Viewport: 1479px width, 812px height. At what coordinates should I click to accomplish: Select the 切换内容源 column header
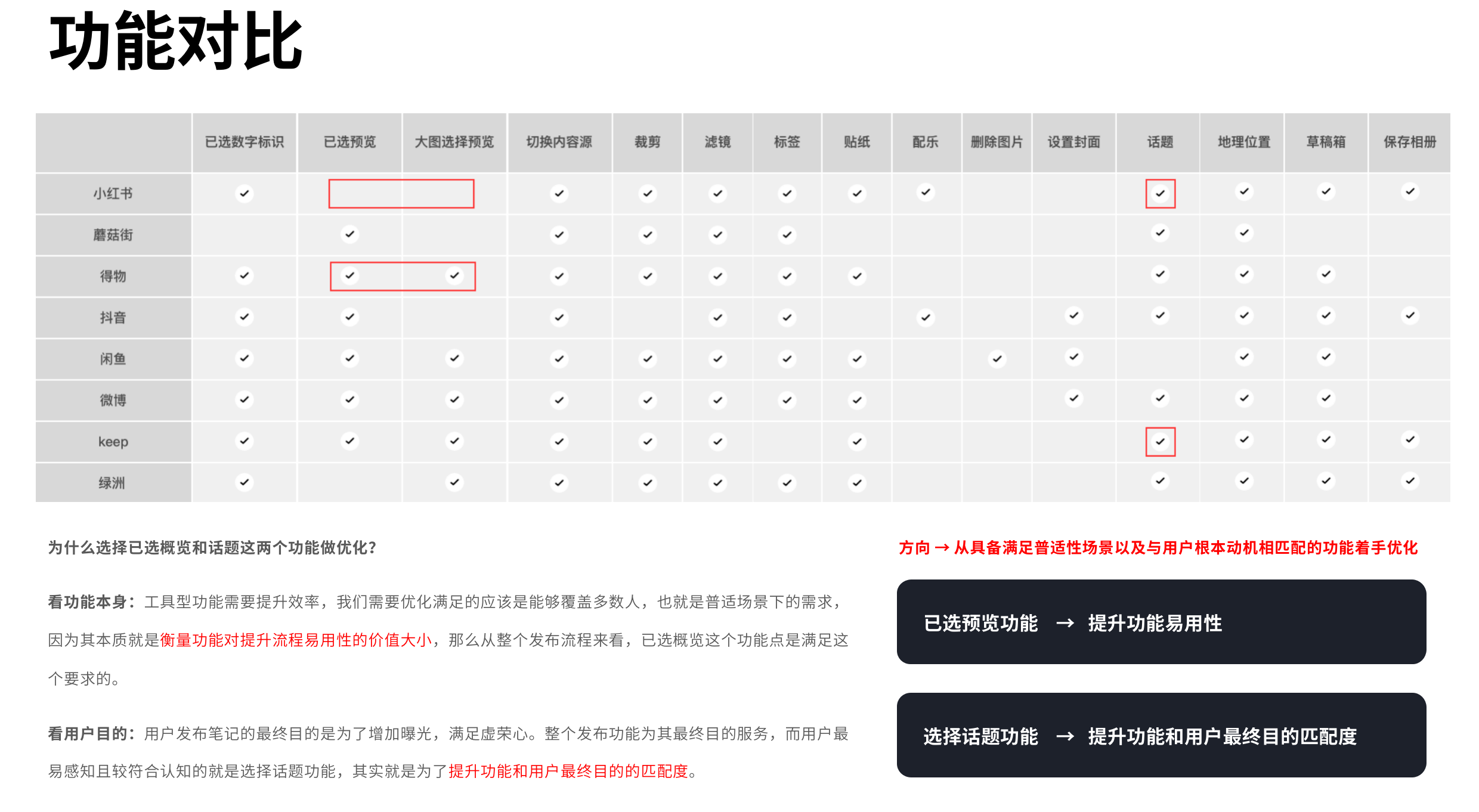point(559,142)
